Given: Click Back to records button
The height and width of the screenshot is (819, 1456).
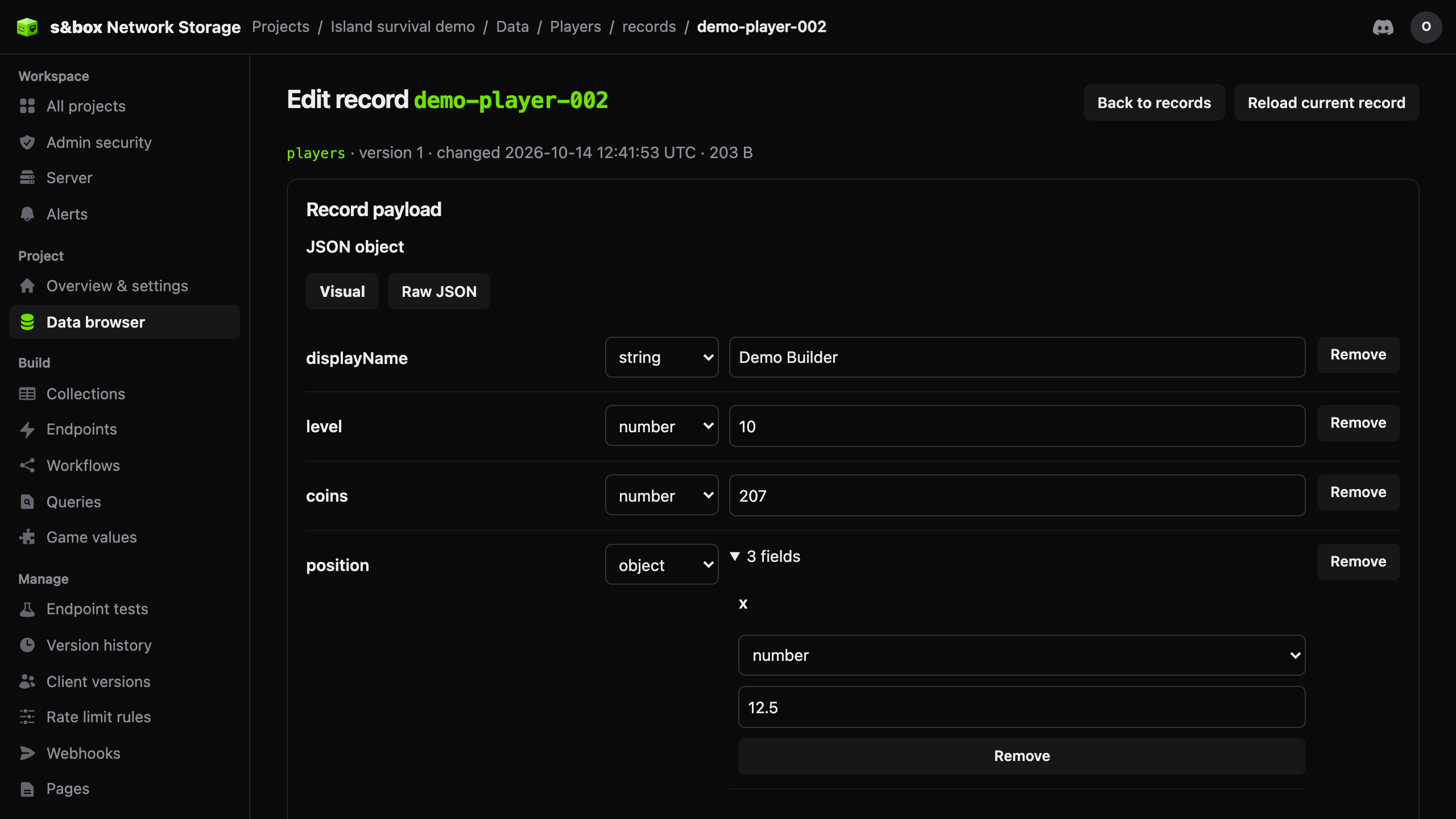Looking at the screenshot, I should click(x=1154, y=102).
